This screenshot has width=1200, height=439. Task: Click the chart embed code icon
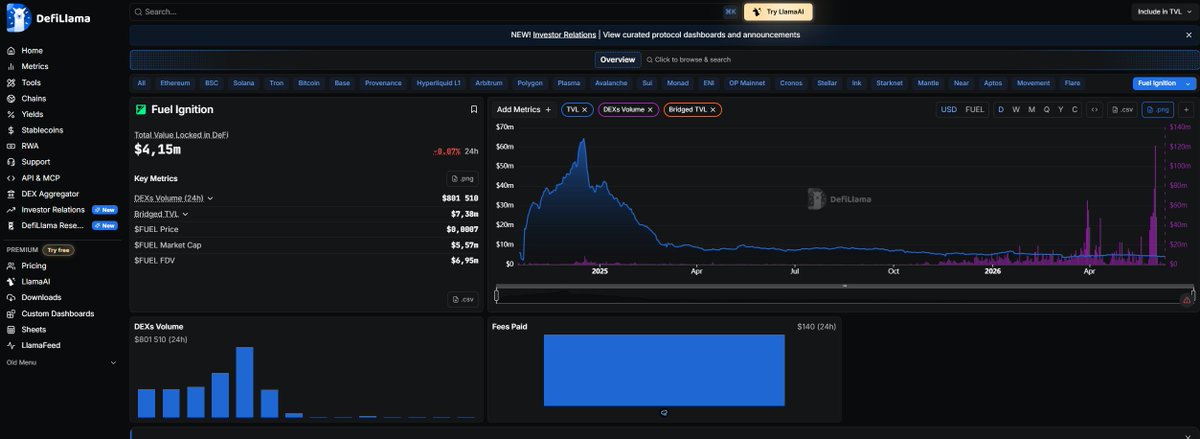click(1095, 109)
